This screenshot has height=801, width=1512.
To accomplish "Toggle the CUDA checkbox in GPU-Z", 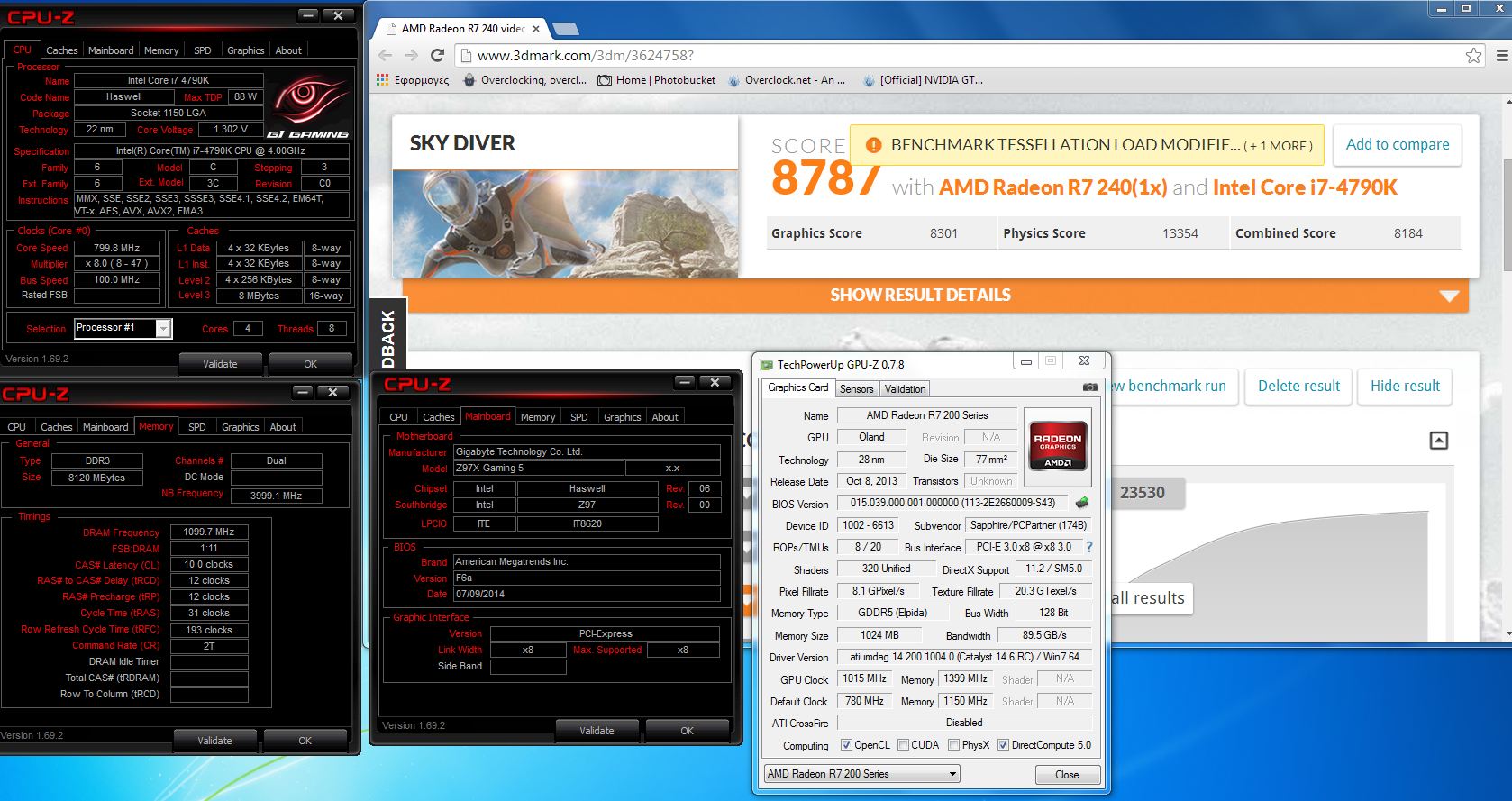I will 903,745.
